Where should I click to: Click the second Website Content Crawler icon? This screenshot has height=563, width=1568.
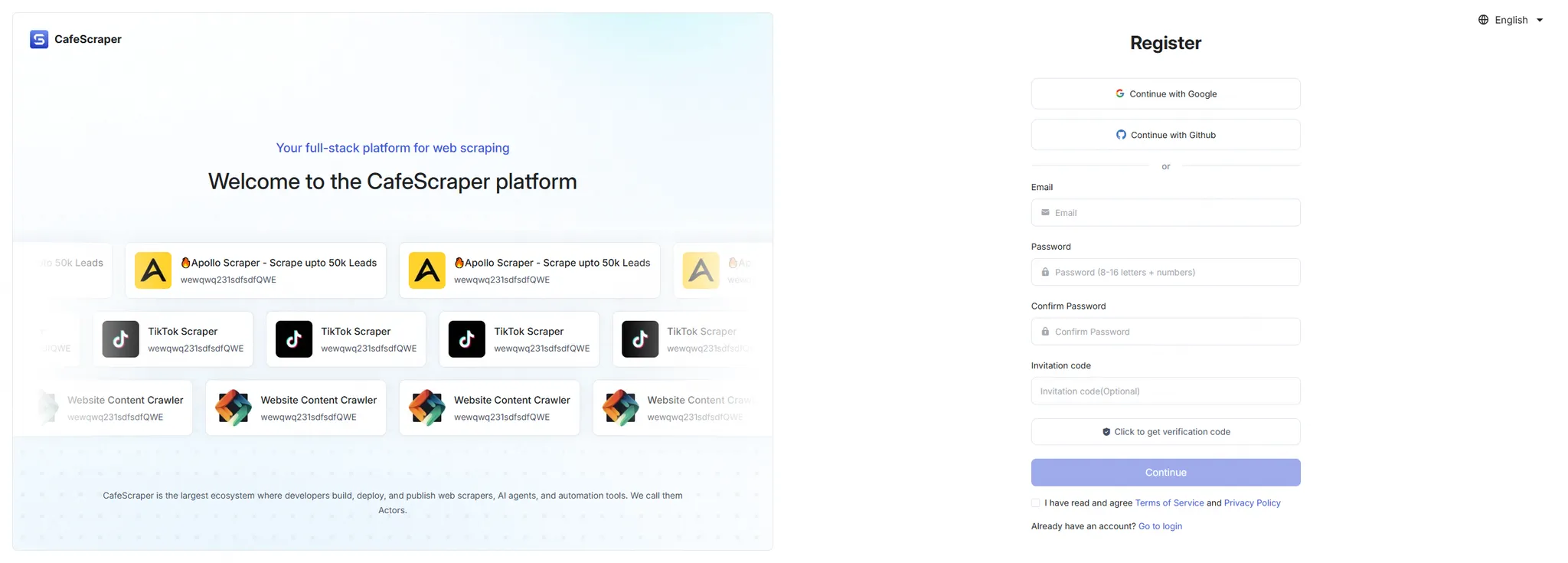coord(234,408)
